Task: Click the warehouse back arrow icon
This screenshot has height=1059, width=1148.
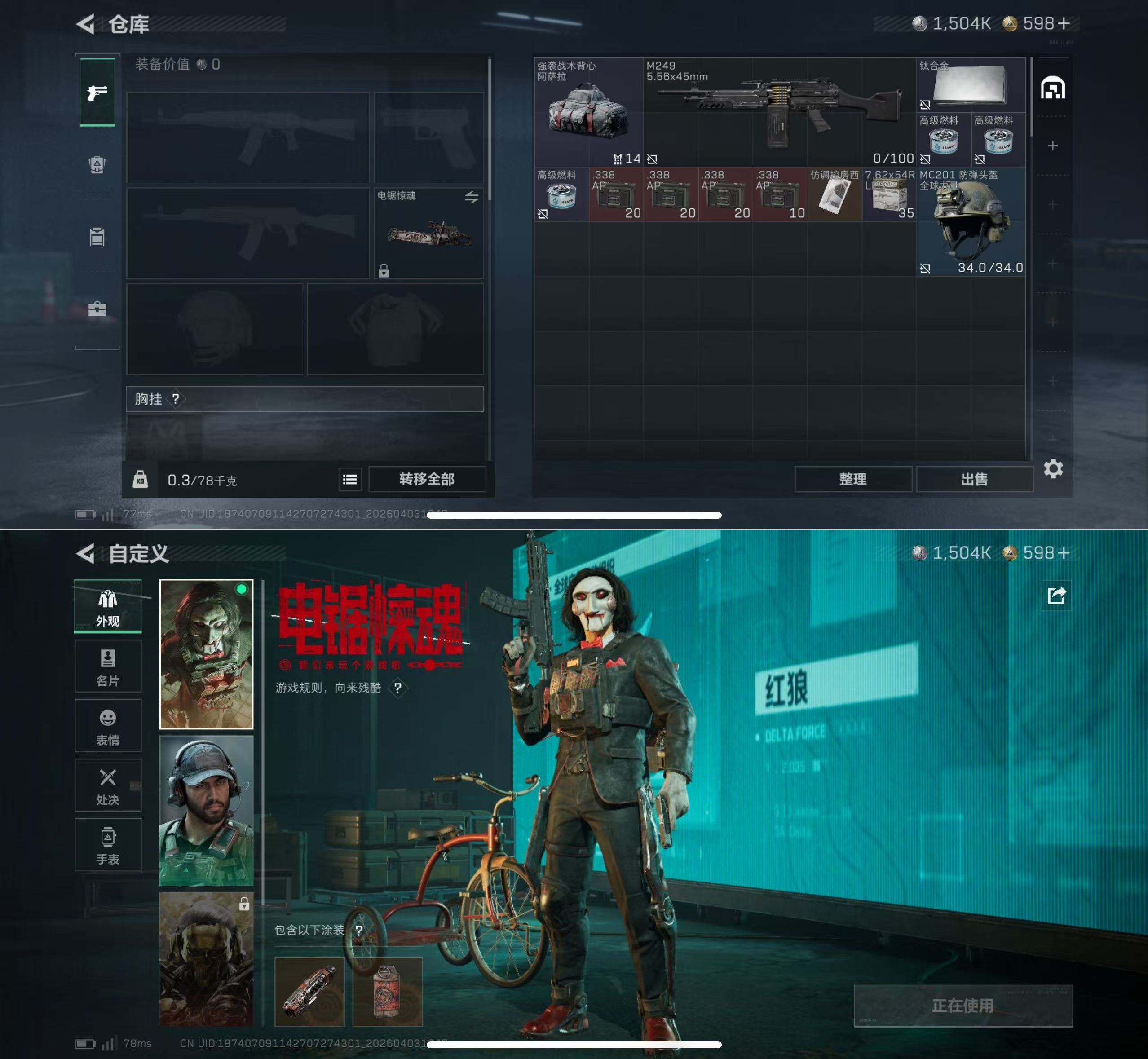Action: click(x=86, y=24)
